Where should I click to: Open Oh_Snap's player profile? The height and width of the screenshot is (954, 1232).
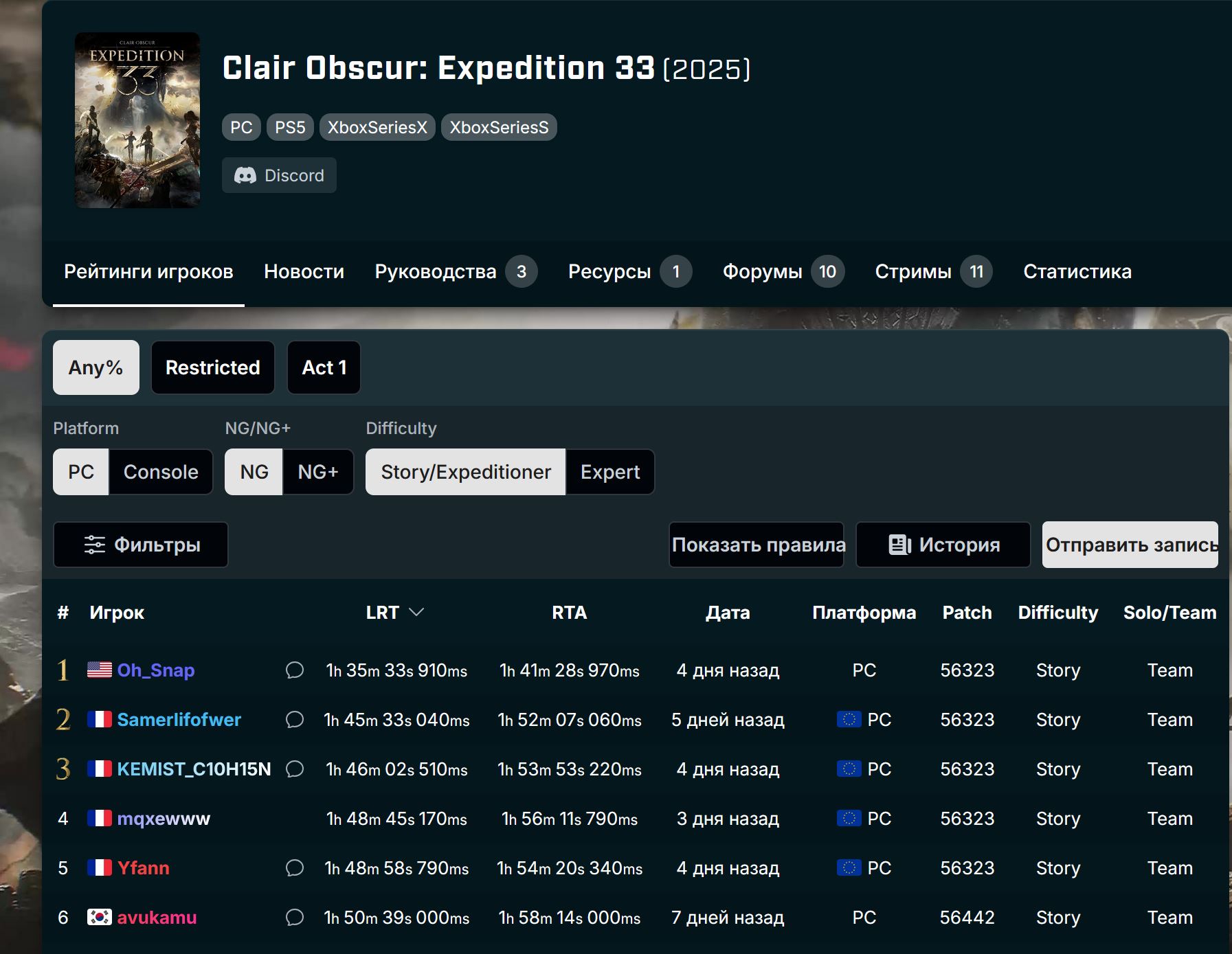pos(156,670)
